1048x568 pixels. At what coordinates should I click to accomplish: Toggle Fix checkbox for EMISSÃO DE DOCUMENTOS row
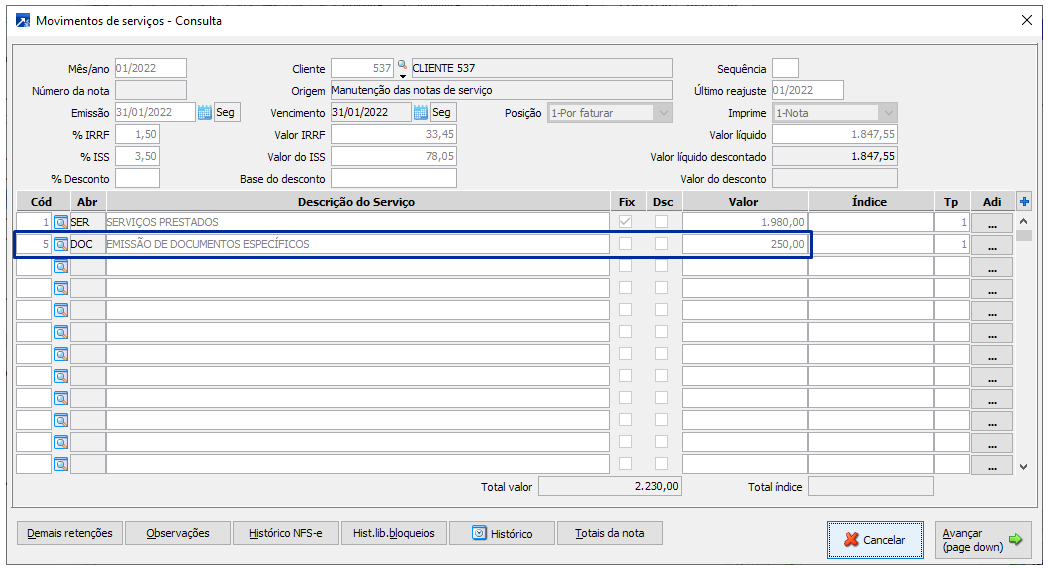[626, 244]
